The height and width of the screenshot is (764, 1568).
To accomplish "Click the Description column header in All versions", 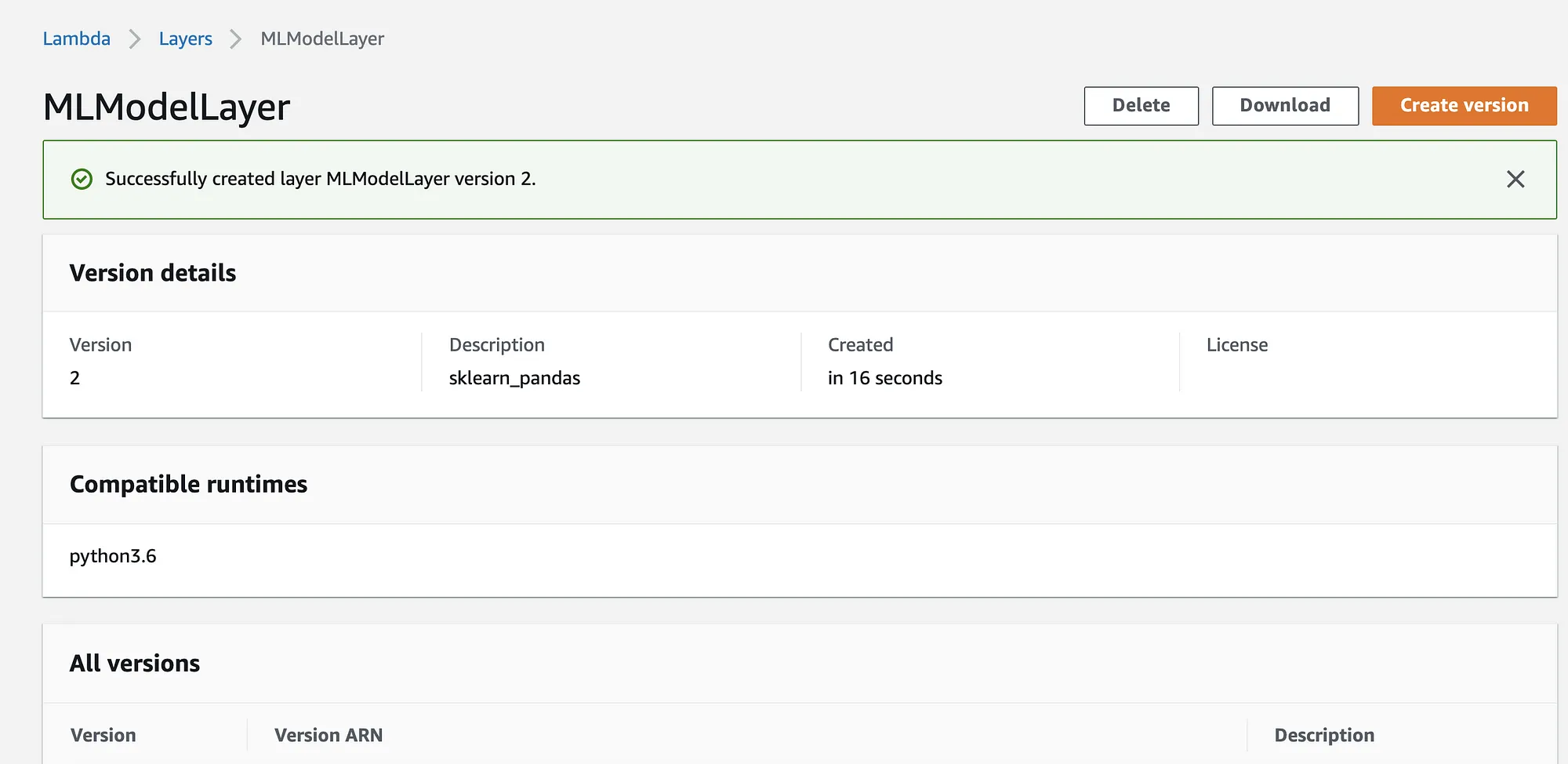I will pyautogui.click(x=1324, y=735).
